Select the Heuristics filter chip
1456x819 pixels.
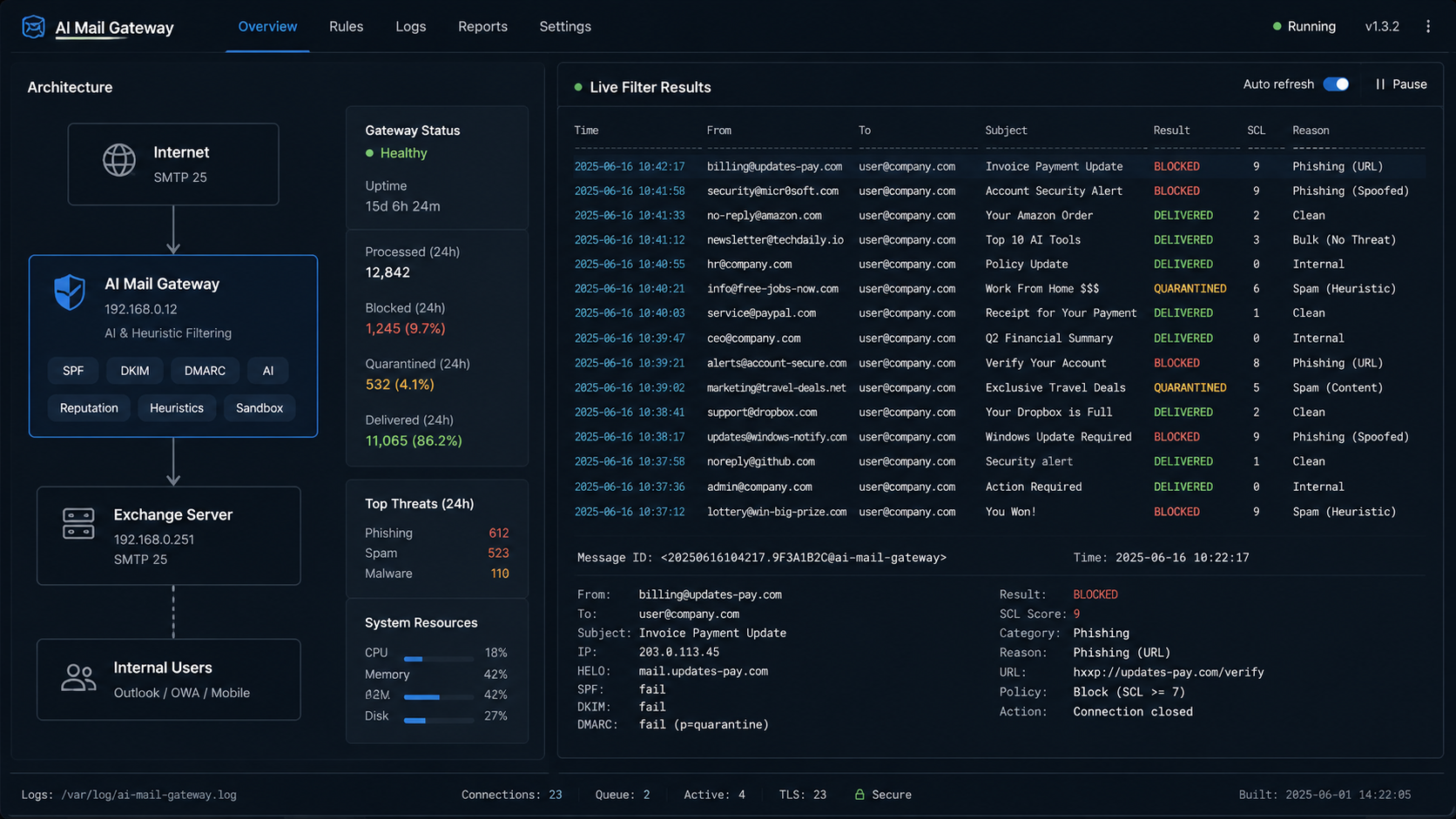point(177,408)
